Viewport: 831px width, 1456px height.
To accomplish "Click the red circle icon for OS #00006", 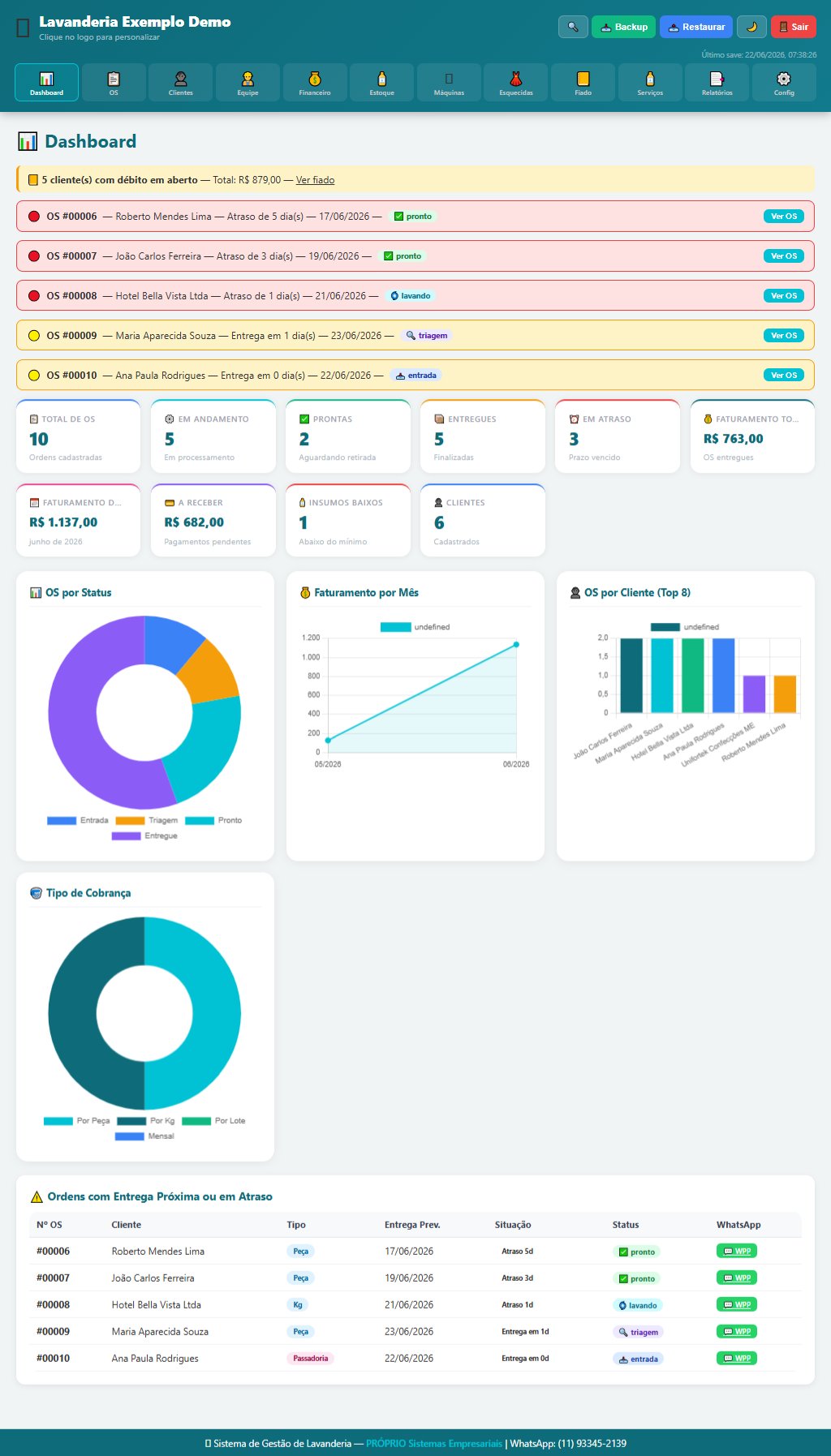I will (34, 217).
